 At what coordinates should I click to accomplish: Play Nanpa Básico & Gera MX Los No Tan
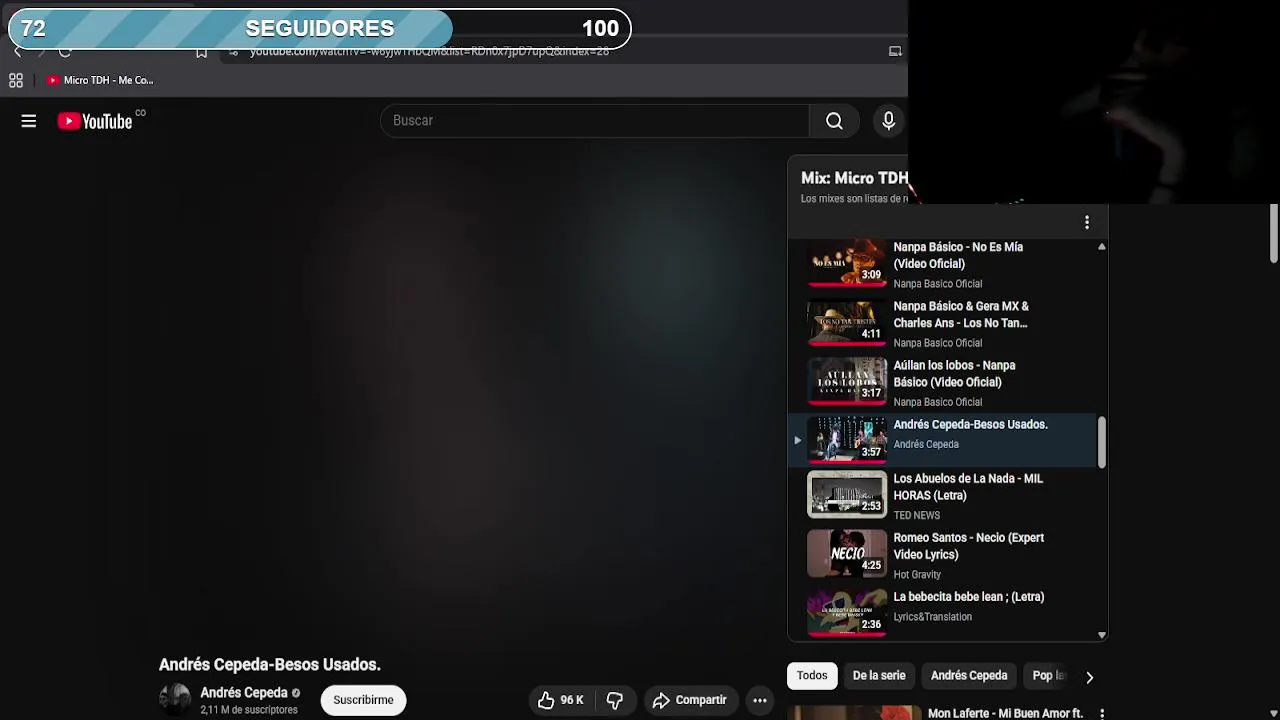(961, 314)
